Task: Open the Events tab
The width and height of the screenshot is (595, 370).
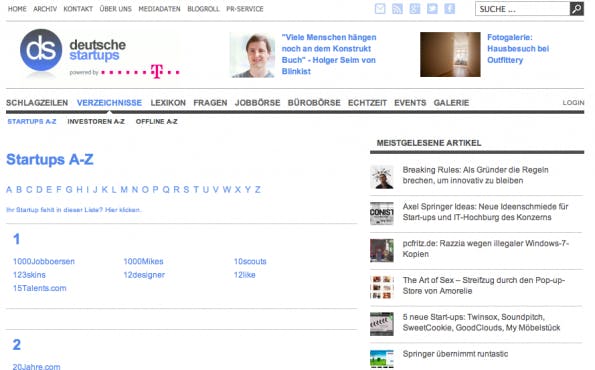Action: click(x=410, y=103)
